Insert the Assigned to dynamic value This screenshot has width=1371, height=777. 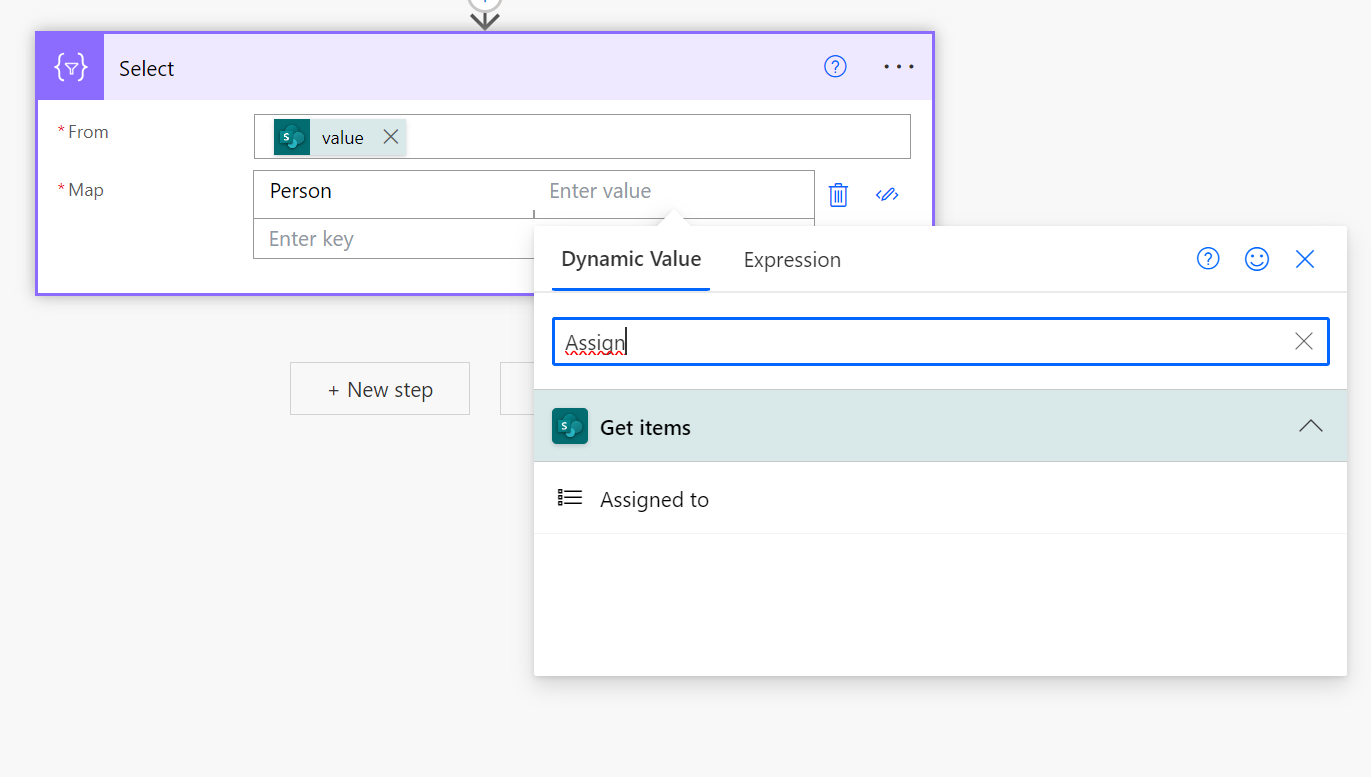point(654,498)
